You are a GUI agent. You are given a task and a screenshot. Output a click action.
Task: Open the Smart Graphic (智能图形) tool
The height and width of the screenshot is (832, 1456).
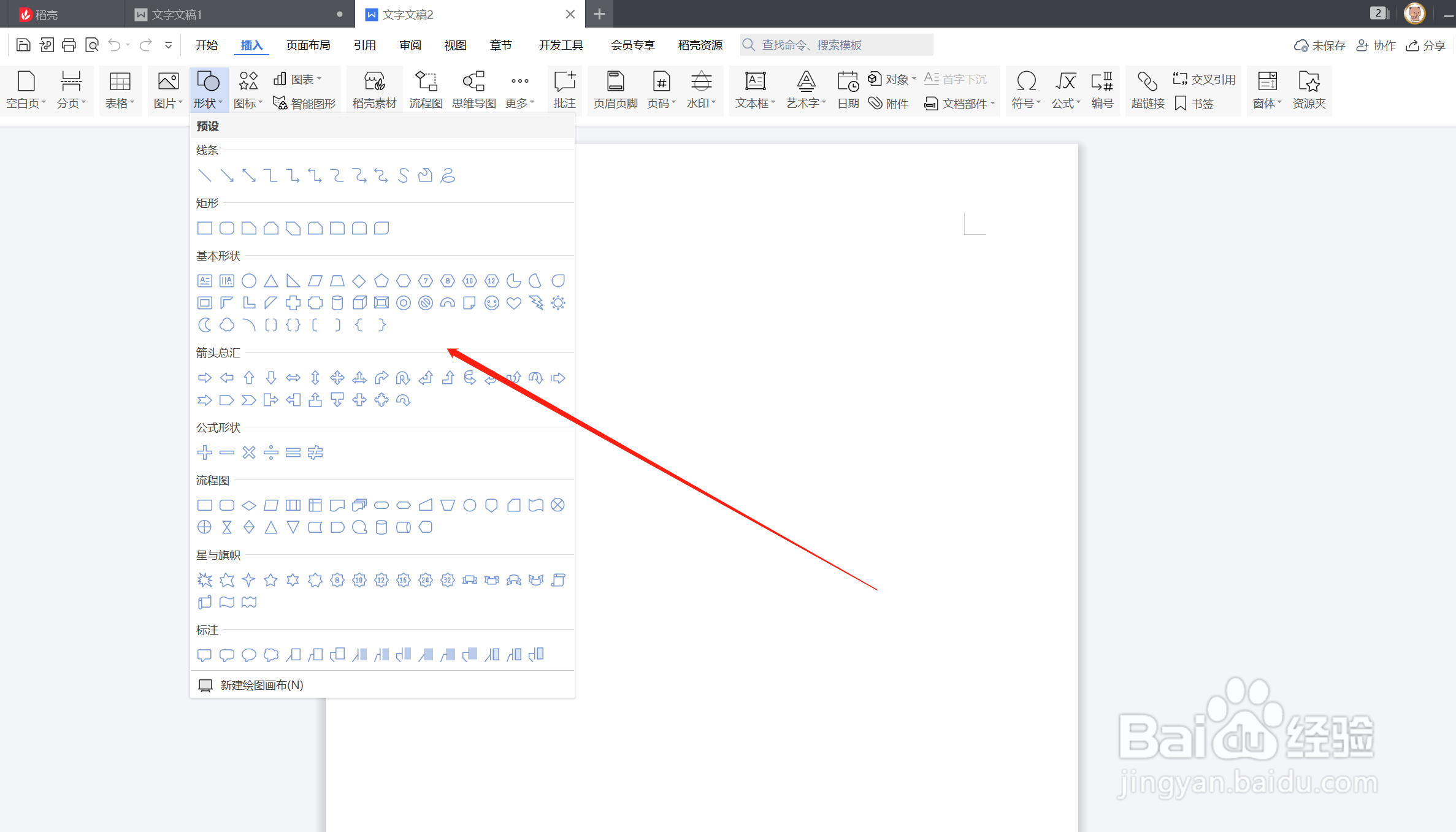305,104
